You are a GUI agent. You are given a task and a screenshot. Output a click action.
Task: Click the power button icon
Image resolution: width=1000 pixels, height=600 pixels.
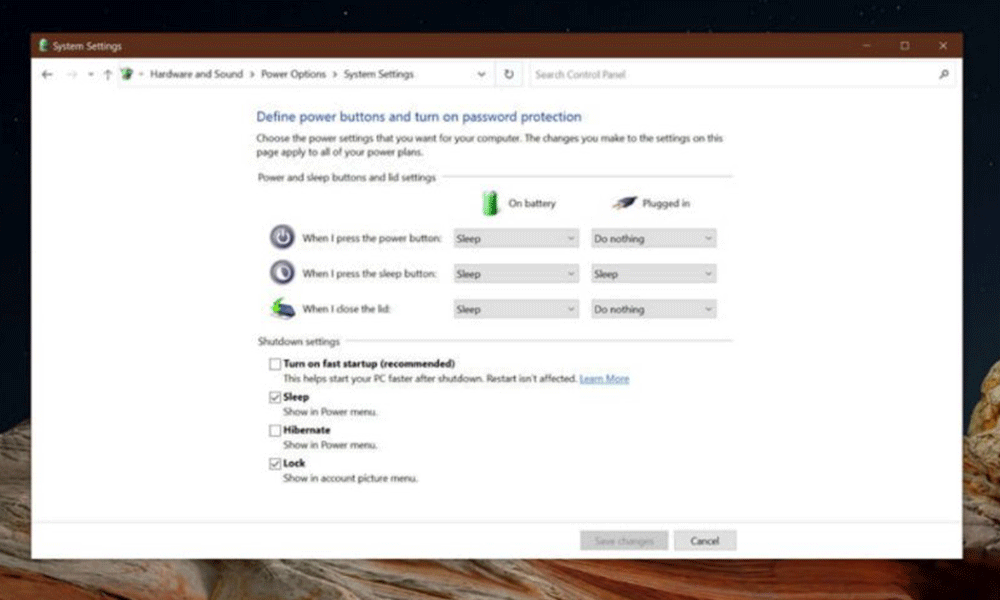coord(282,238)
